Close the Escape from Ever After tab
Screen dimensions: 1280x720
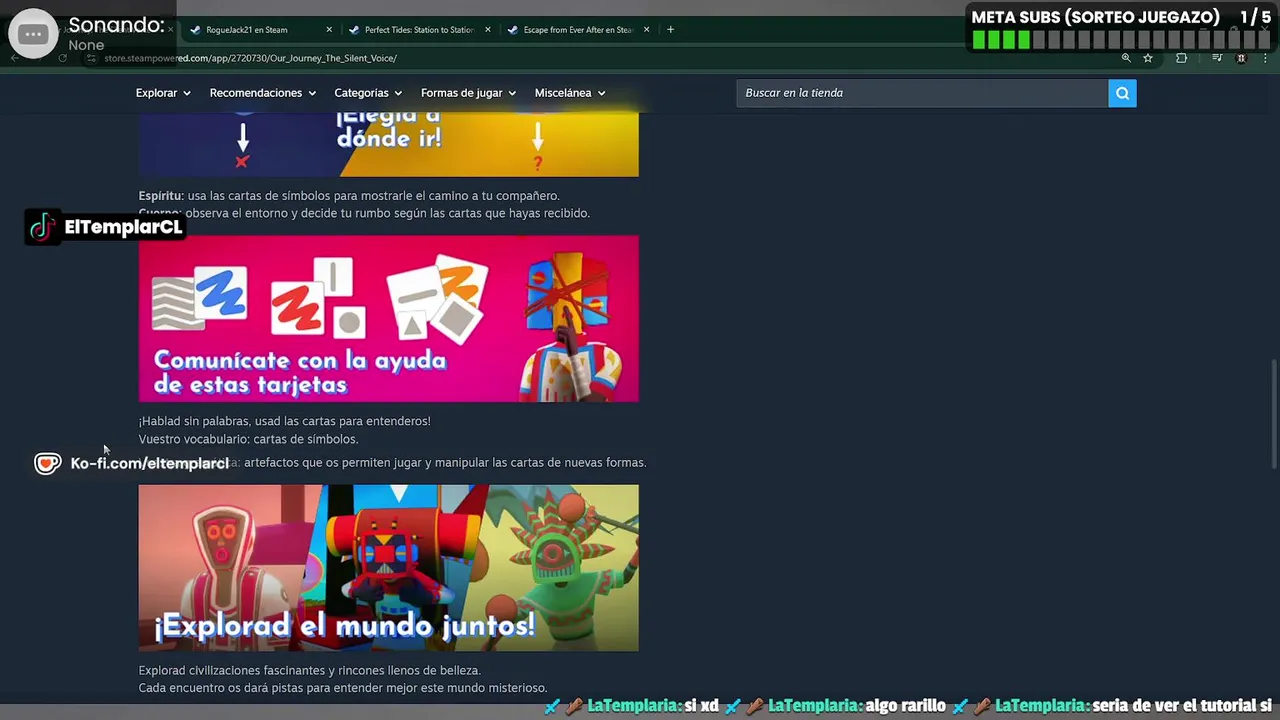coord(646,29)
